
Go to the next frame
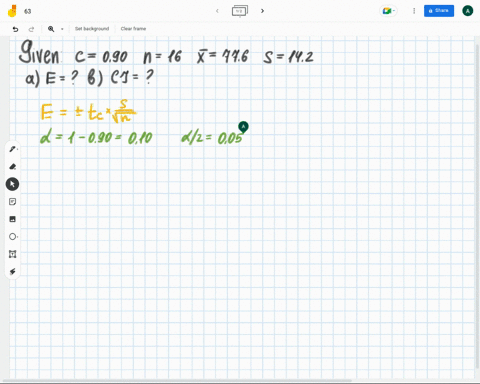tap(262, 11)
